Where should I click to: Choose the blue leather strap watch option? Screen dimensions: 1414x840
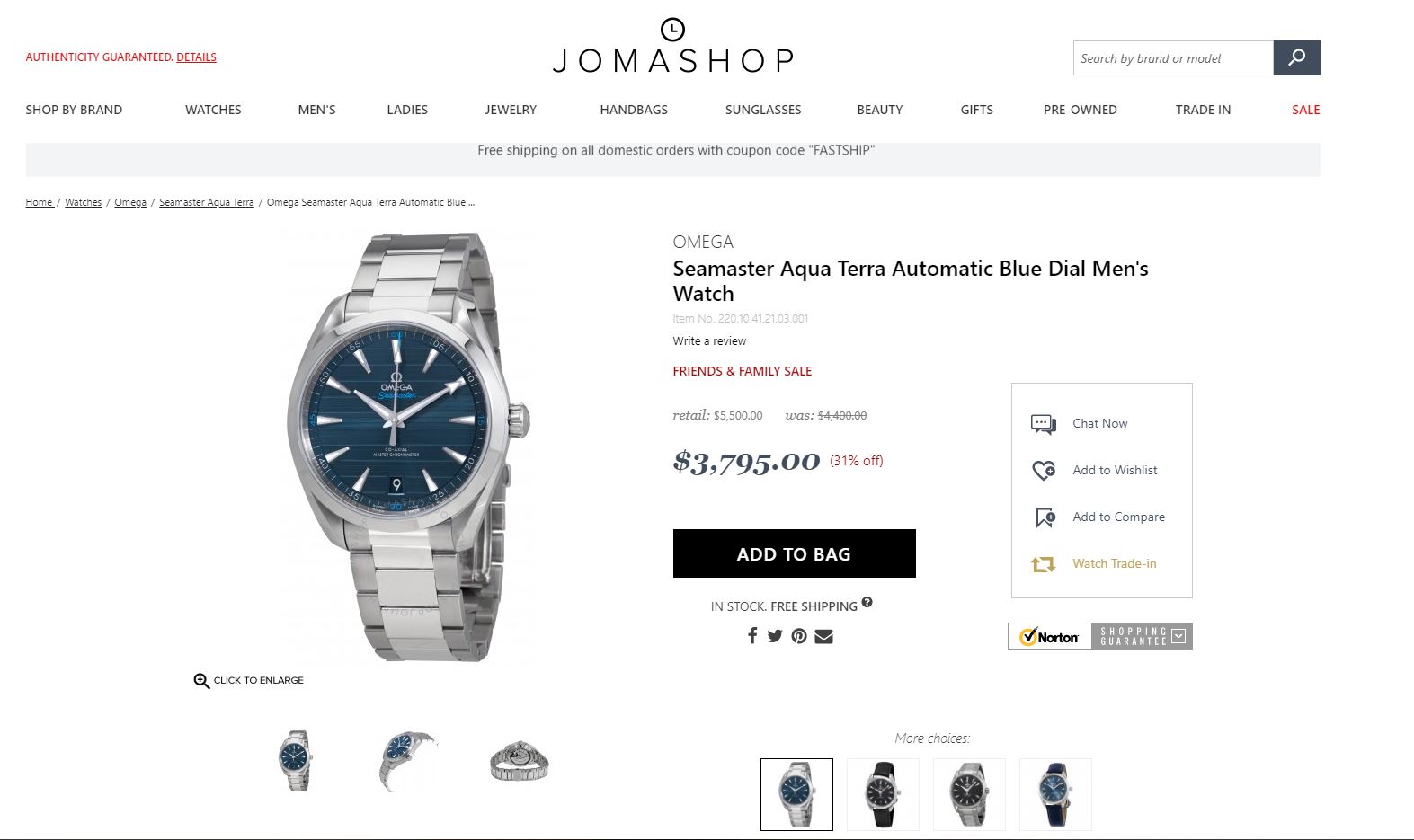[1055, 794]
